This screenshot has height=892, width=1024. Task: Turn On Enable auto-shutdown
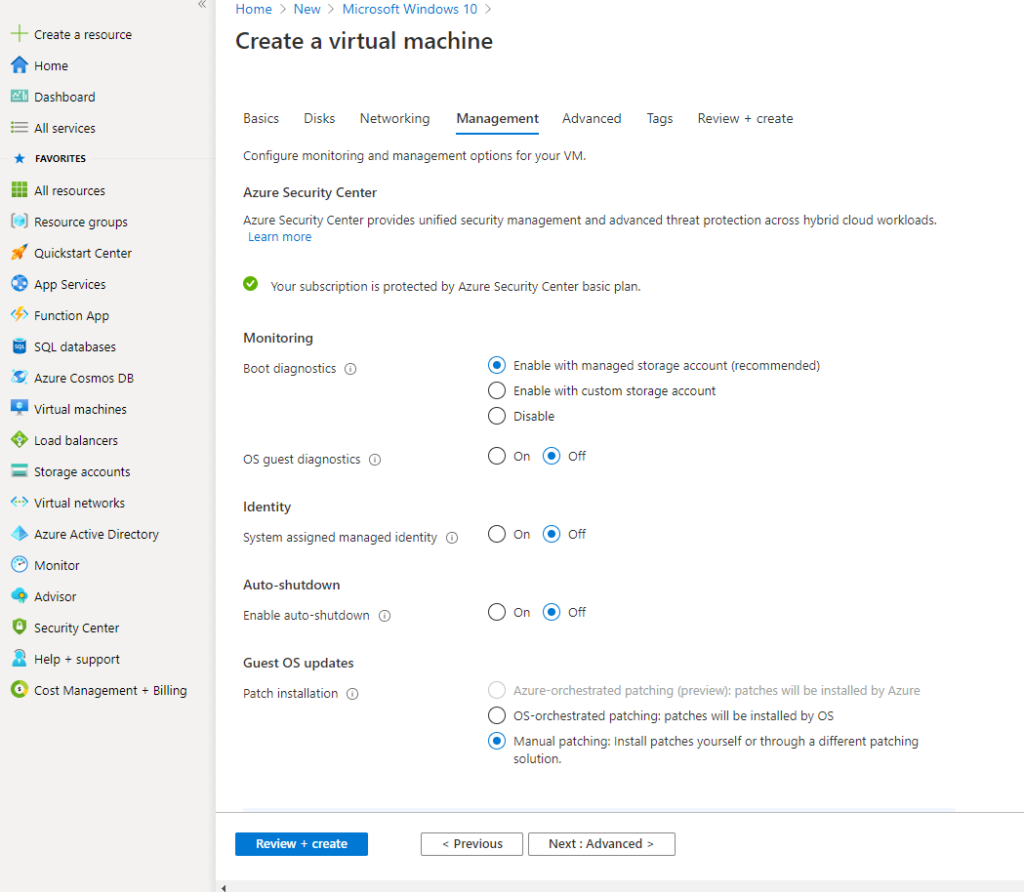[x=497, y=612]
